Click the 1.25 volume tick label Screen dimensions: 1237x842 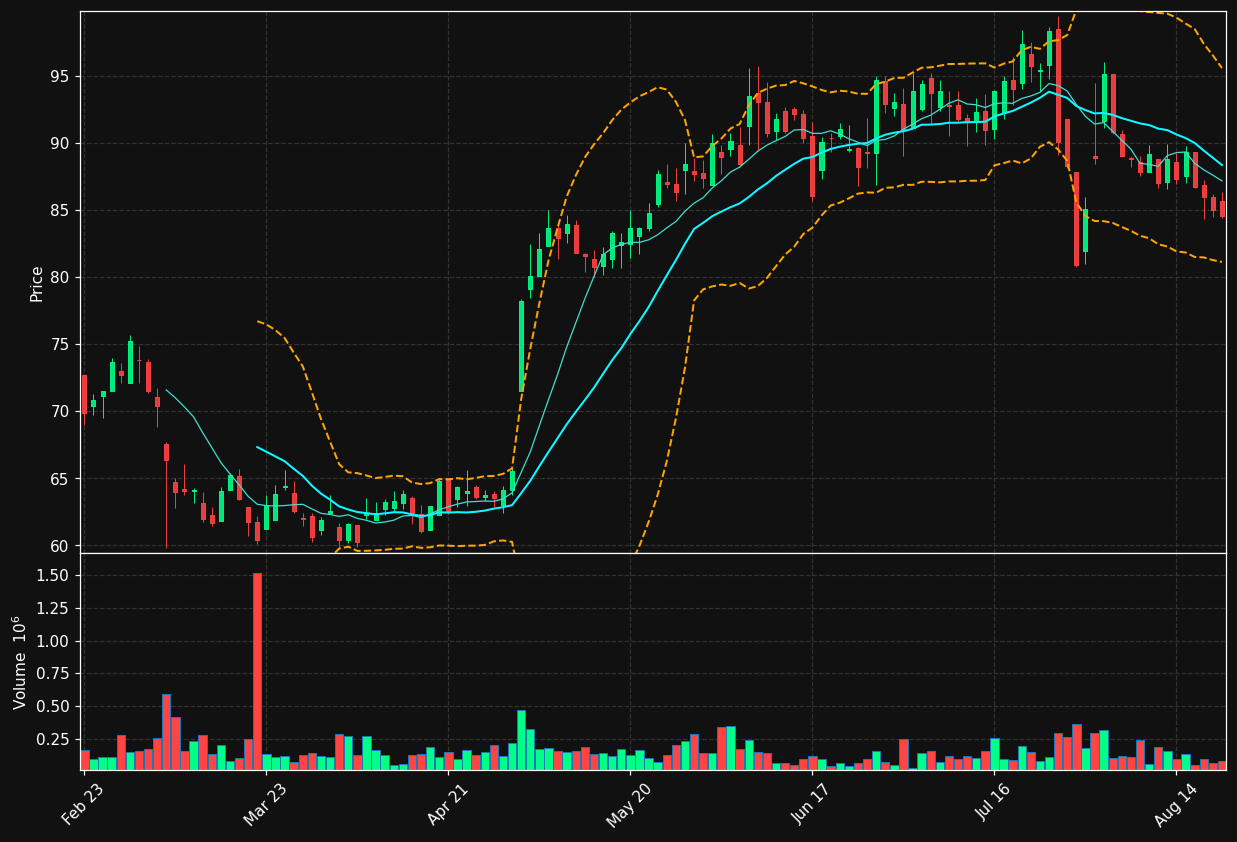point(55,608)
